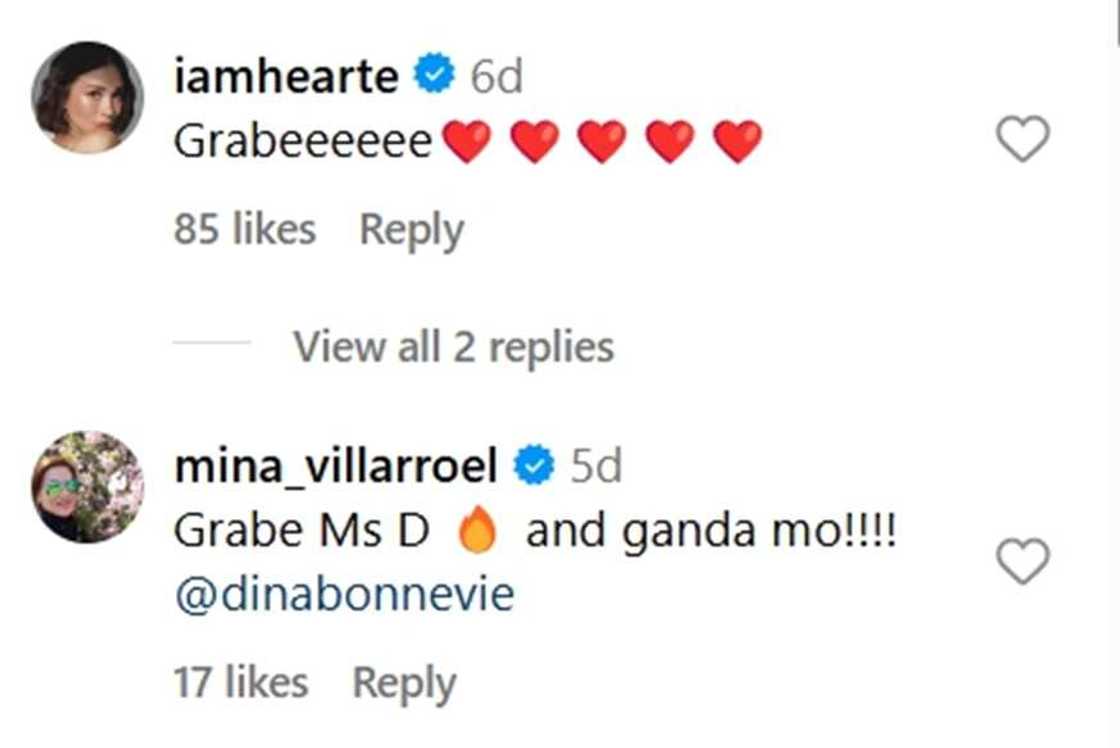Image resolution: width=1120 pixels, height=748 pixels.
Task: Reply to iamhearte's comment
Action: pyautogui.click(x=411, y=230)
